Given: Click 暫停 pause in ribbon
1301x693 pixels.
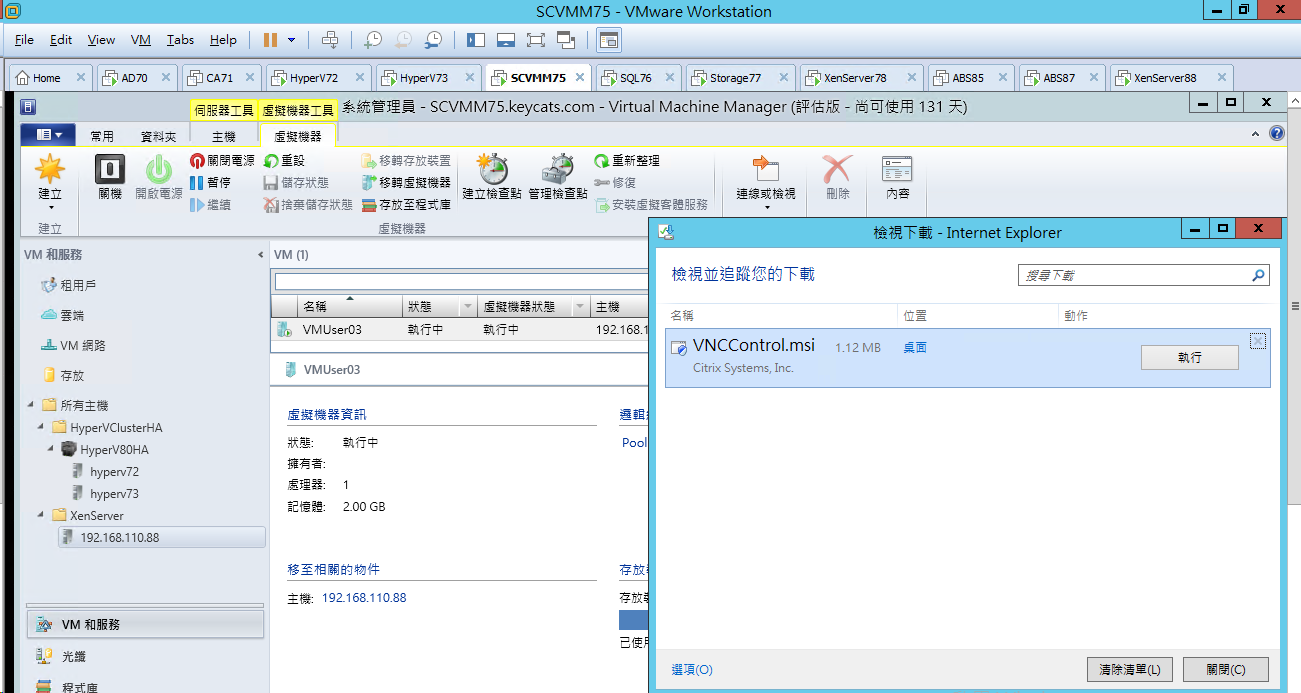Looking at the screenshot, I should pos(211,183).
